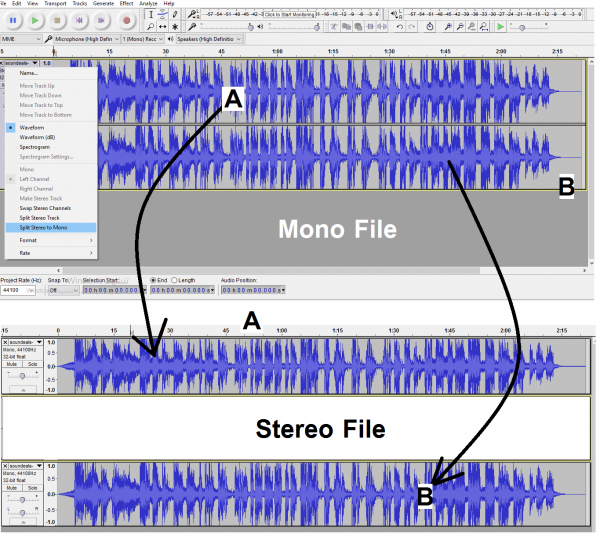Image resolution: width=600 pixels, height=538 pixels.
Task: Click the red Record button
Action: pyautogui.click(x=127, y=19)
